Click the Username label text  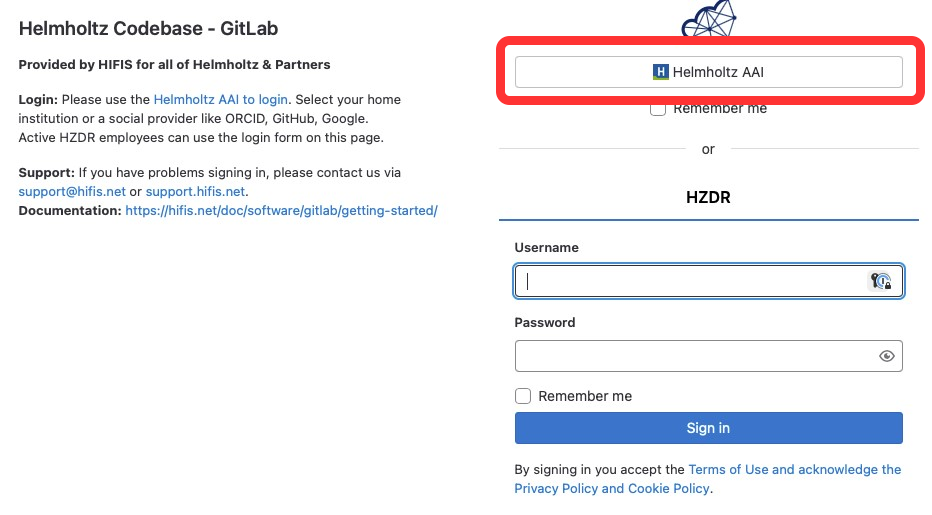(546, 247)
